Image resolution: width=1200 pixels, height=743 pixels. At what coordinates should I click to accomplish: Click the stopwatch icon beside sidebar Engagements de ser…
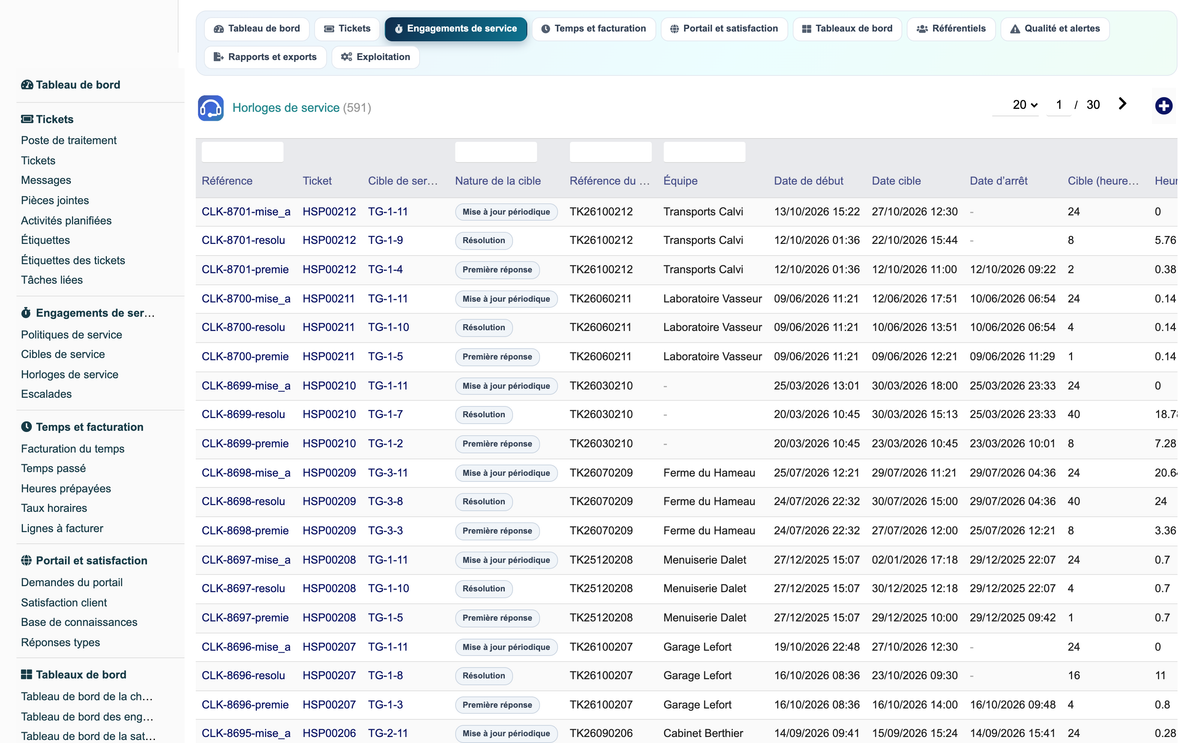pyautogui.click(x=27, y=313)
